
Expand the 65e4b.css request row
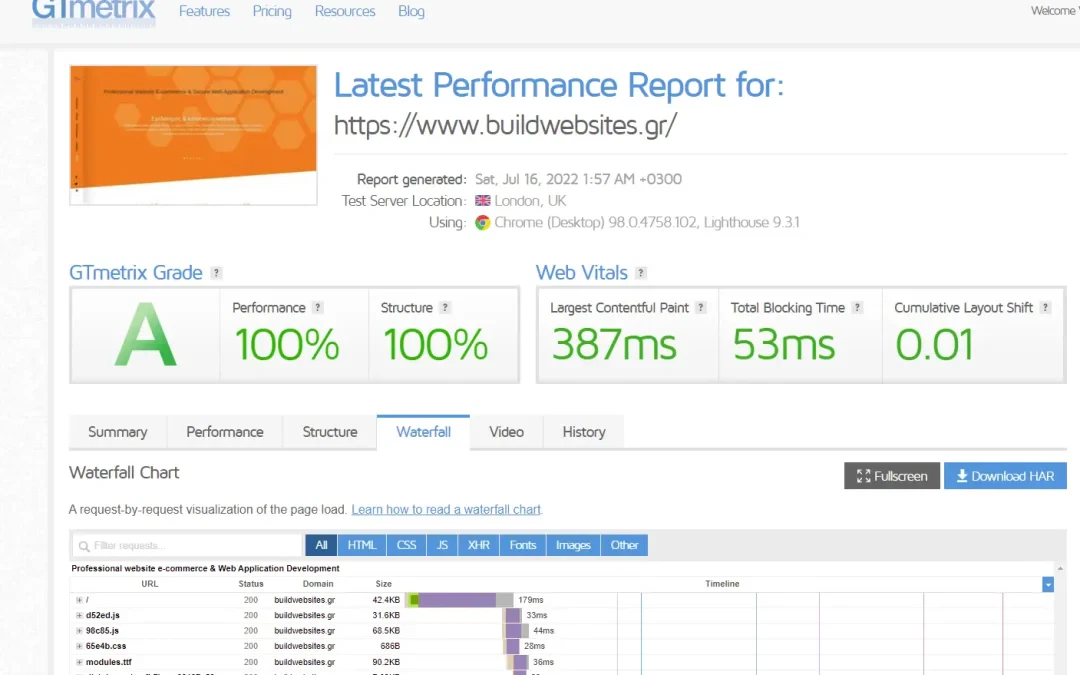[x=79, y=646]
